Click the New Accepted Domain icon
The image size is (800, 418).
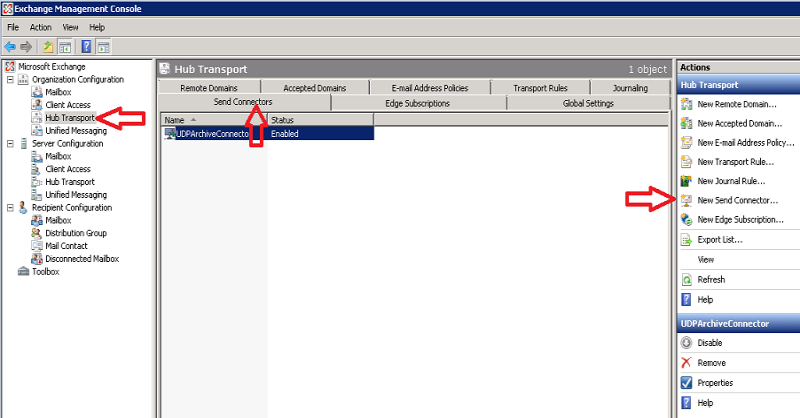click(x=687, y=124)
